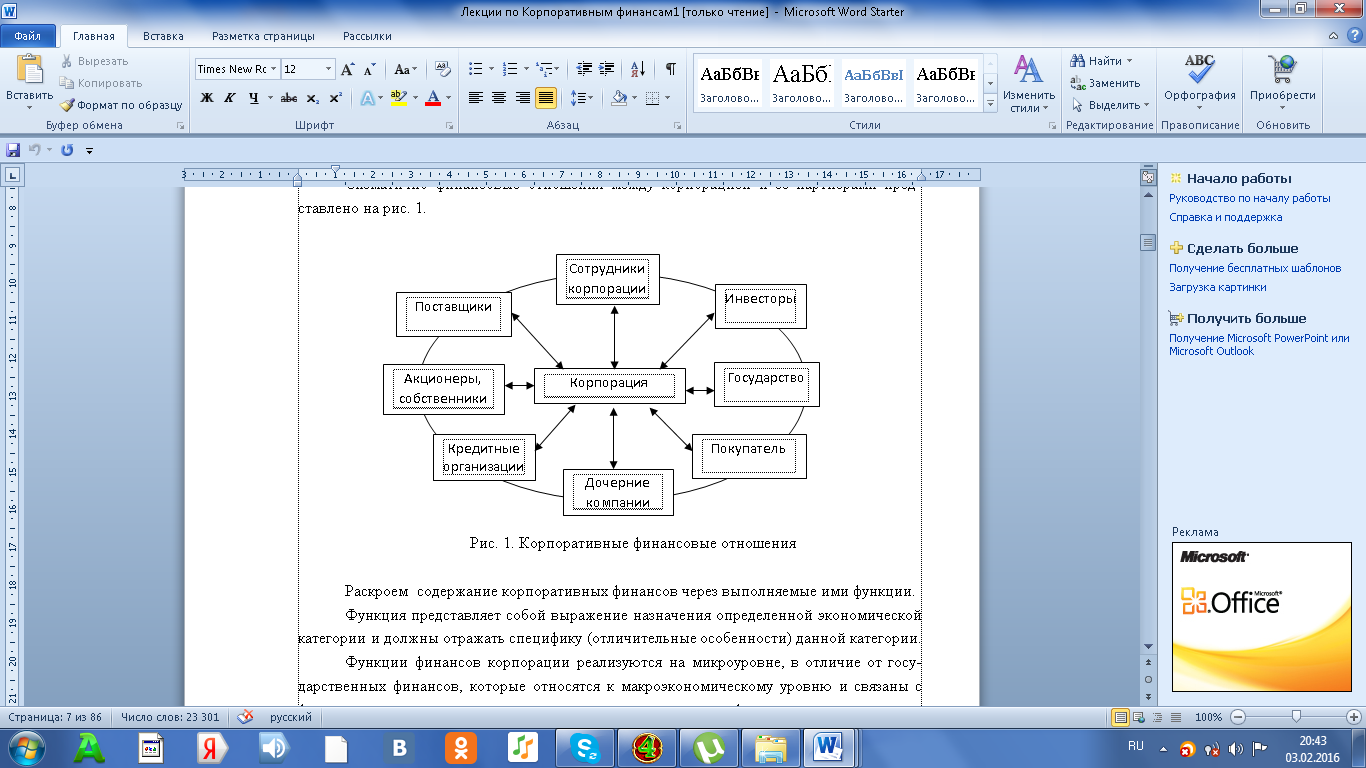Toggle italic (К) formatting
Viewport: 1366px width, 768px height.
(x=230, y=98)
